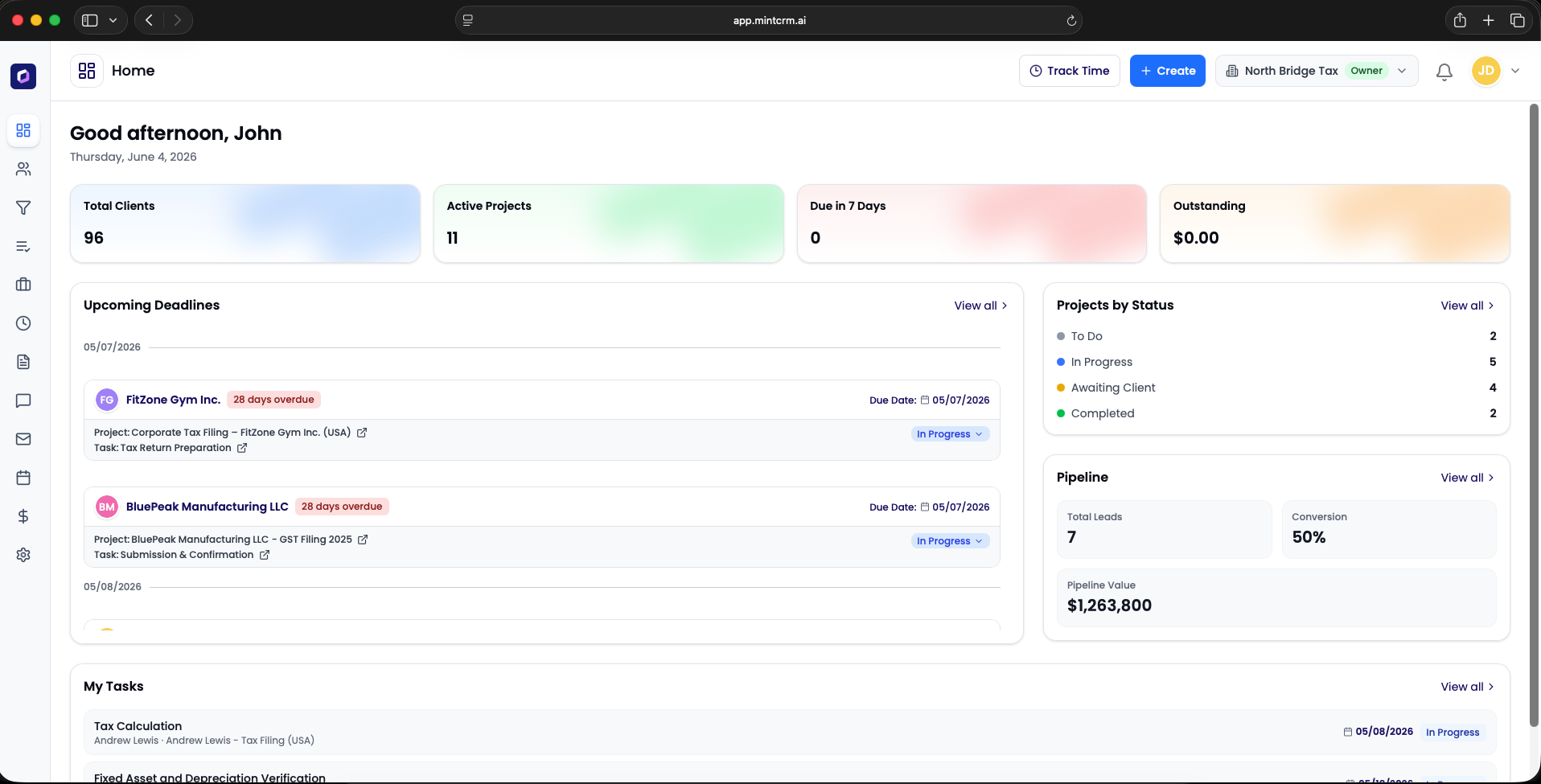This screenshot has width=1541, height=784.
Task: Open the calendar icon in sidebar
Action: click(x=23, y=478)
